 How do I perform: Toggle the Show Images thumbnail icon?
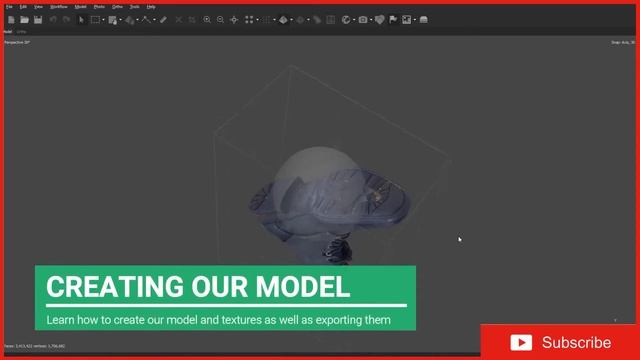(x=407, y=20)
